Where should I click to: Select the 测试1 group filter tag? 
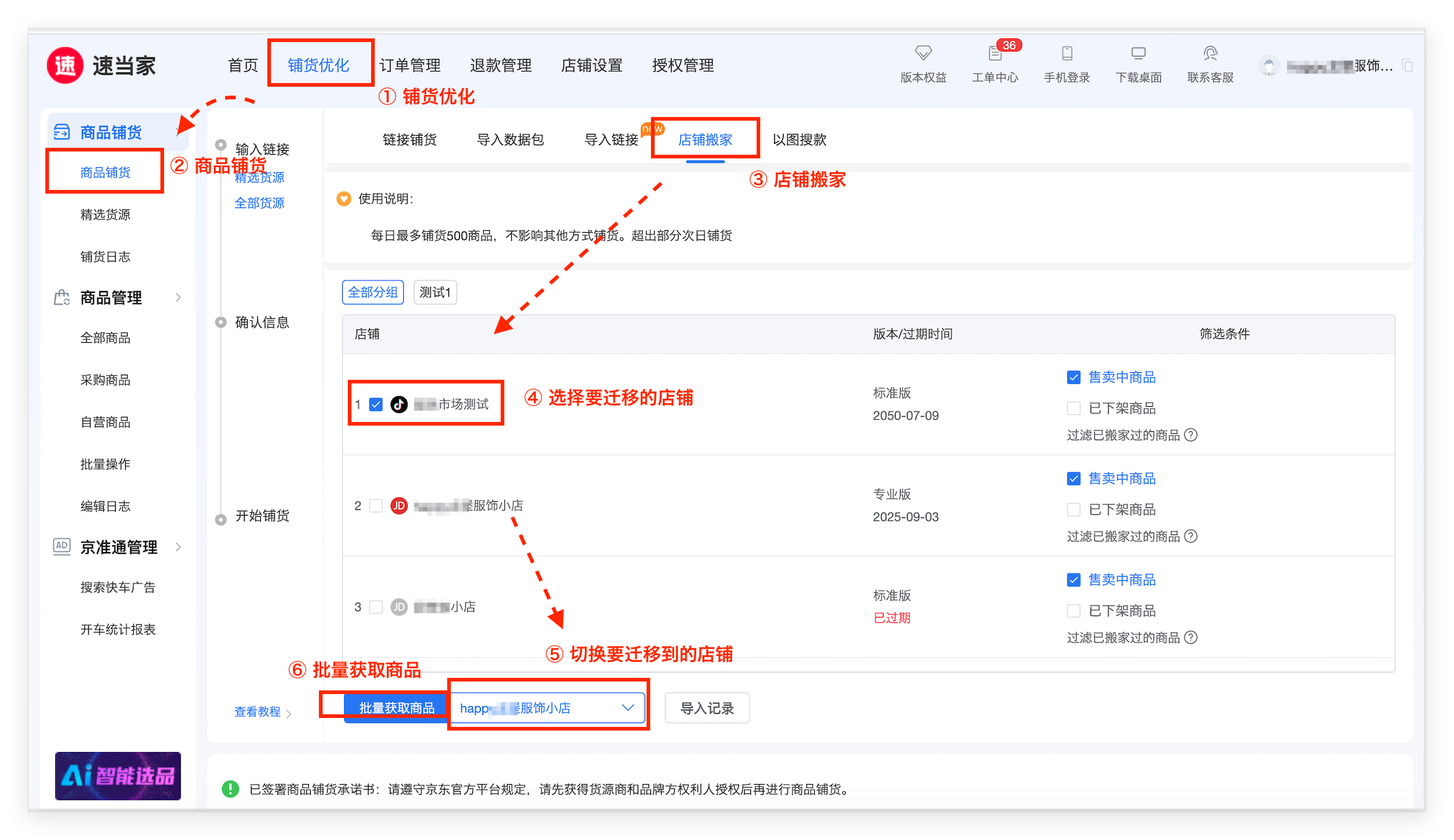pos(435,292)
